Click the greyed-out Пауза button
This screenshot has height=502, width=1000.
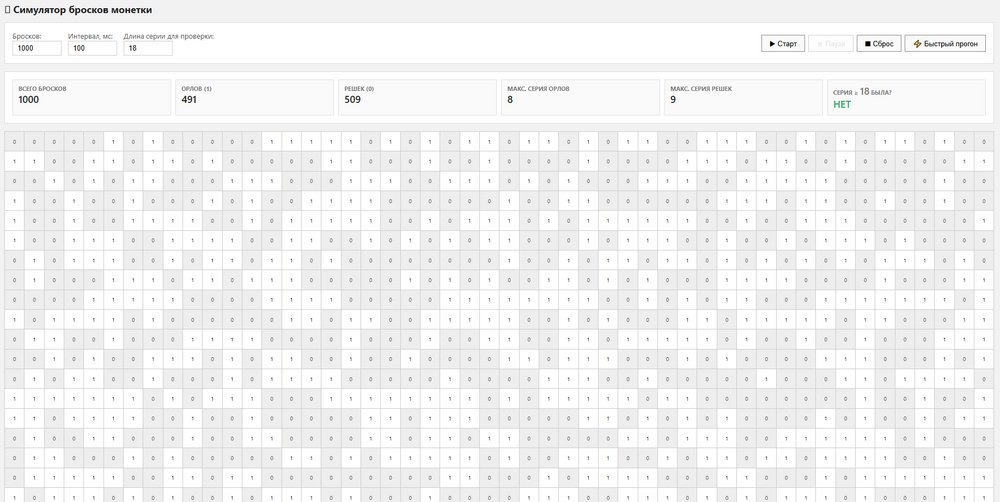tap(830, 43)
